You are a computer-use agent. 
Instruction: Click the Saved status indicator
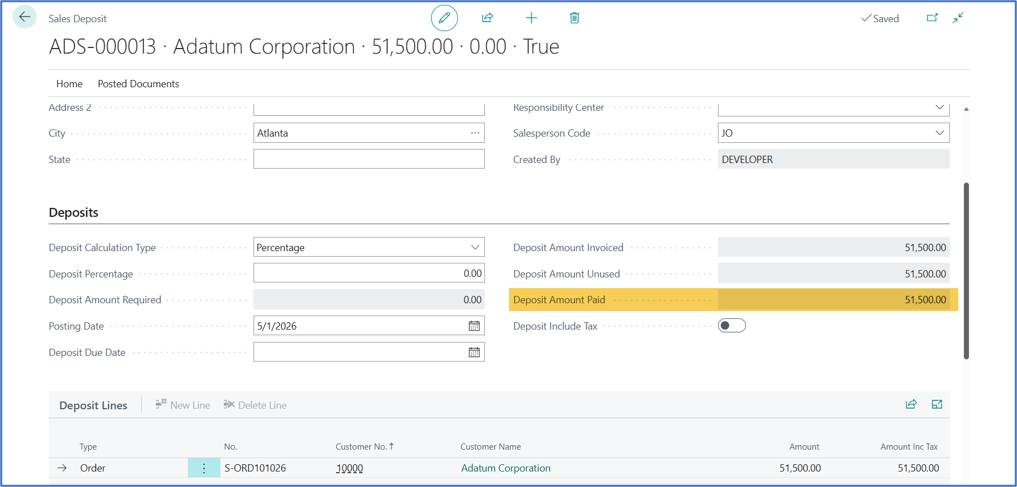coord(879,19)
